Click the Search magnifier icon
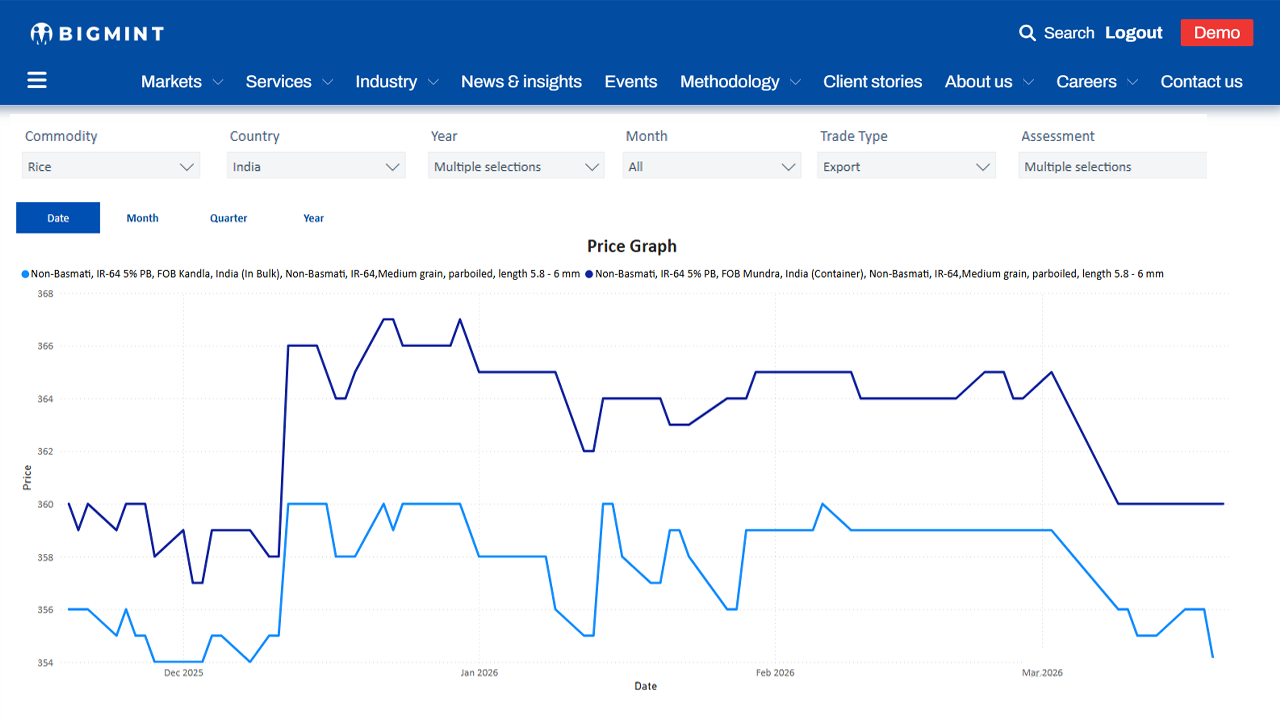This screenshot has height=720, width=1280. tap(1027, 33)
